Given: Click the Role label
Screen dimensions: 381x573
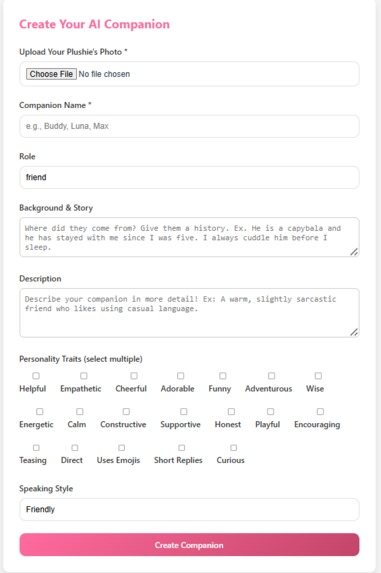Looking at the screenshot, I should pyautogui.click(x=27, y=156).
